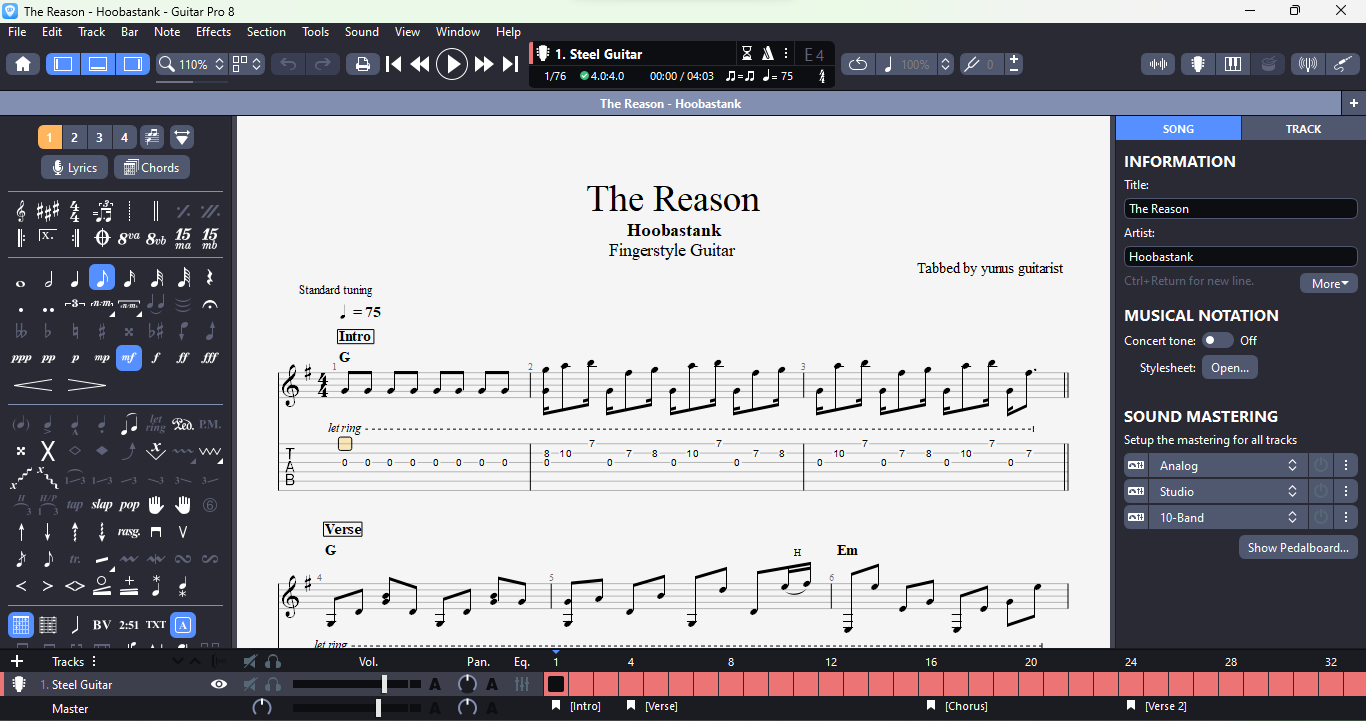Switch to the TRACK tab
1366x721 pixels.
point(1303,129)
